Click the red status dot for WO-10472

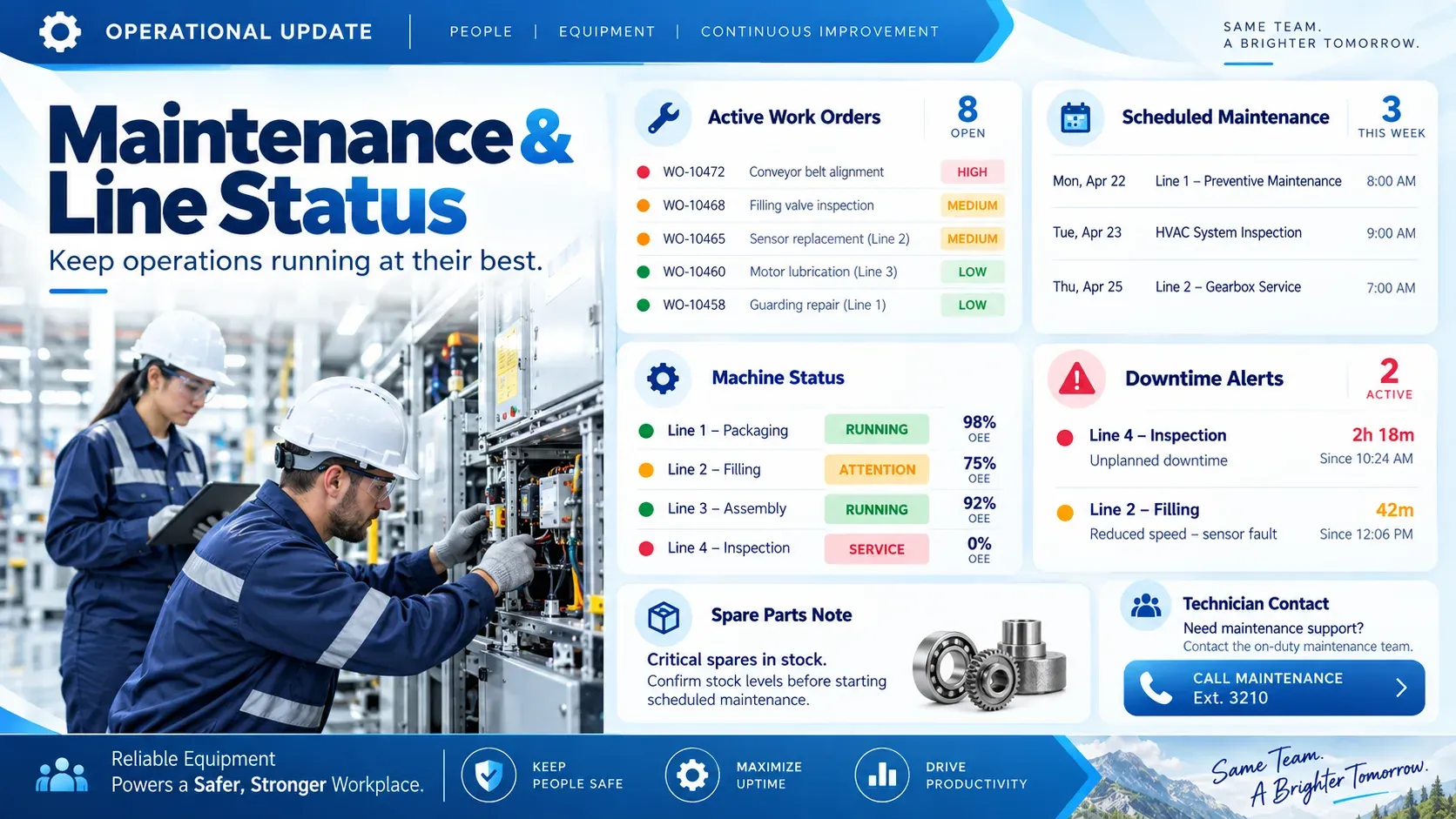pyautogui.click(x=644, y=172)
